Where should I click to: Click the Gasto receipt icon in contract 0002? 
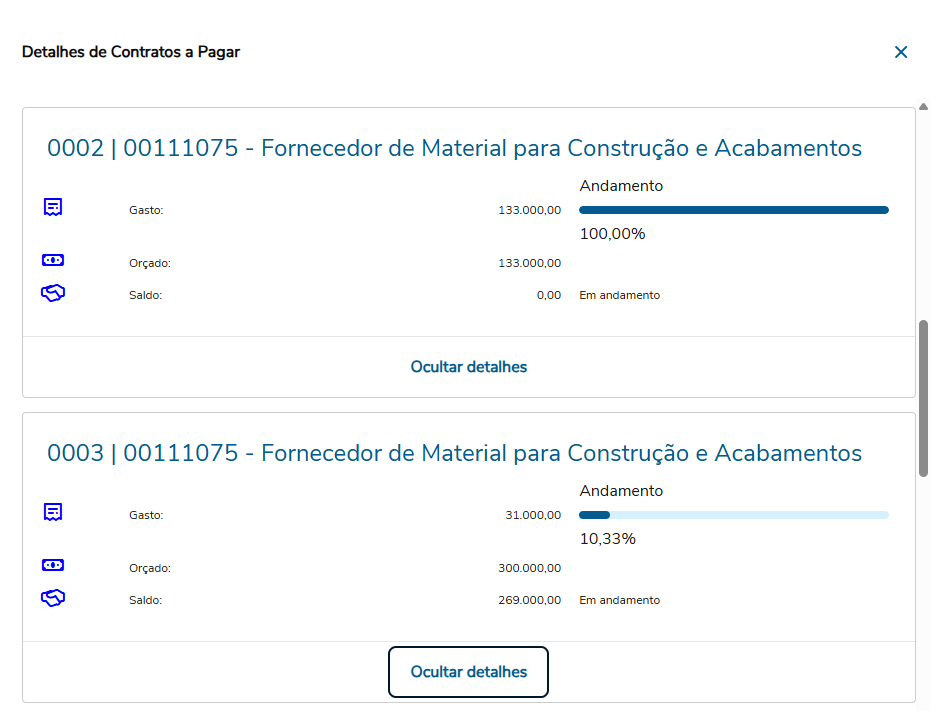[53, 207]
